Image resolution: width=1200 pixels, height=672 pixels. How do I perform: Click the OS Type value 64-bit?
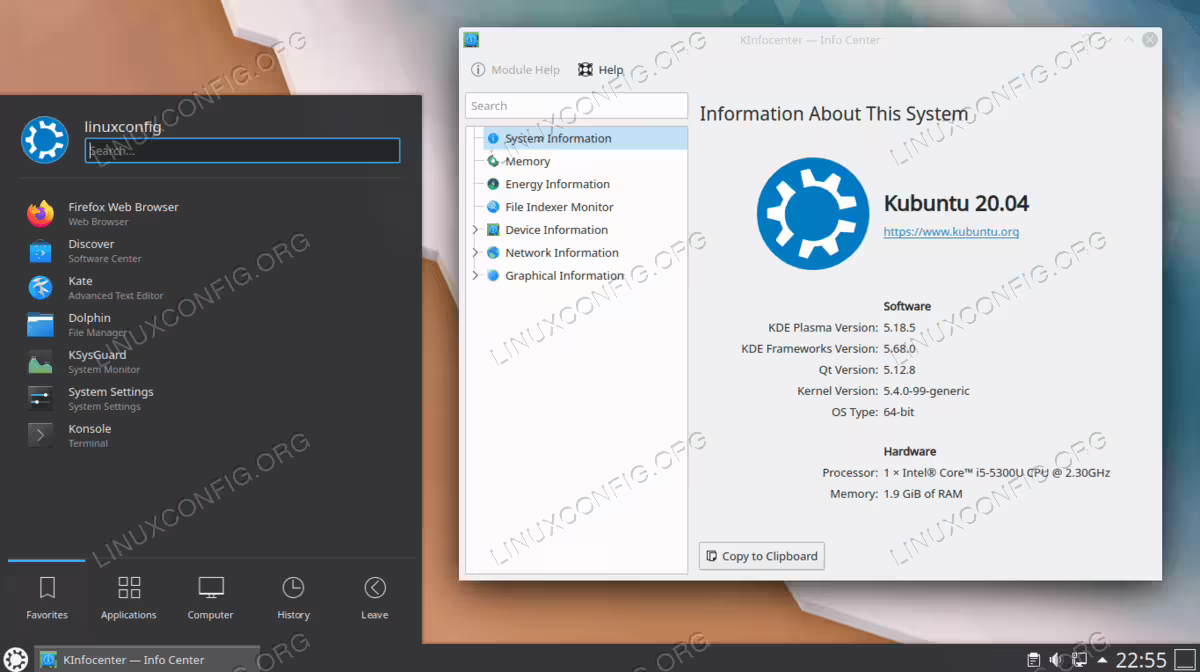[x=899, y=412]
